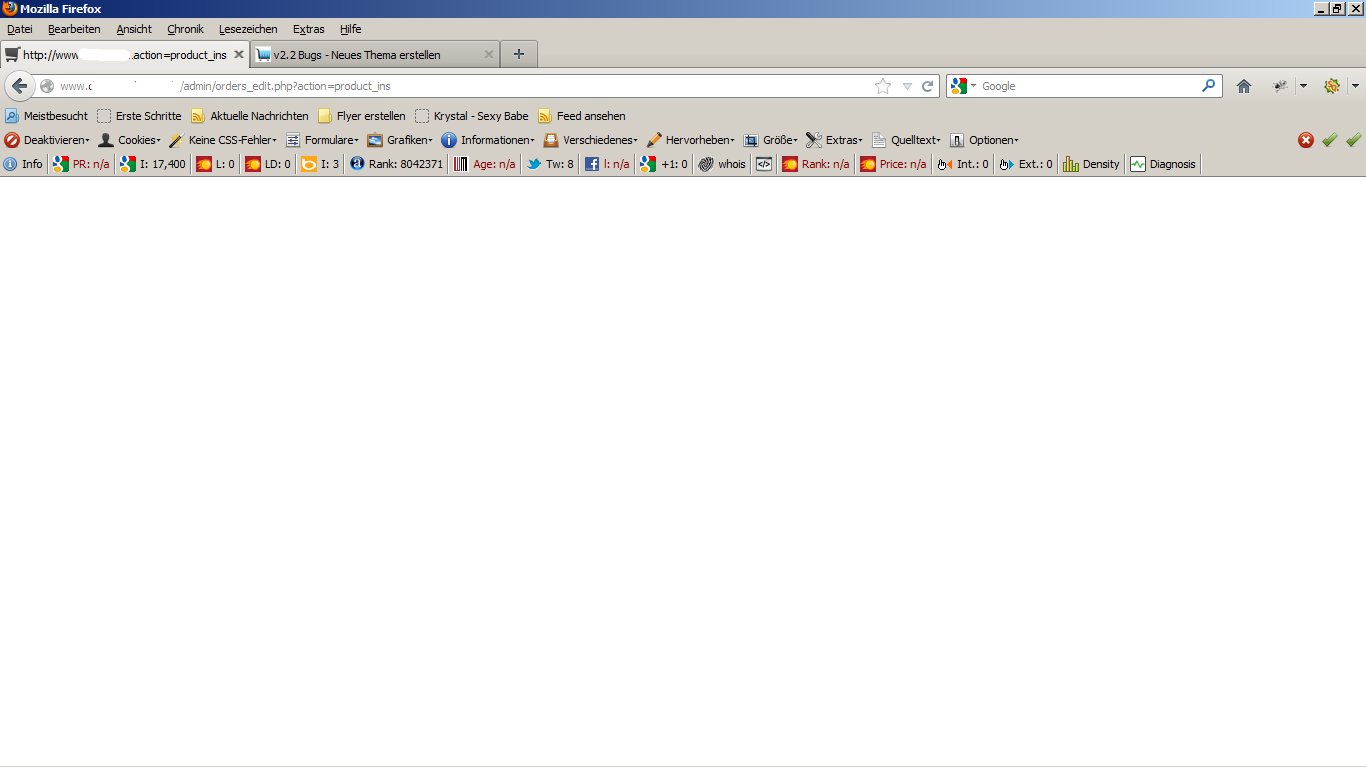
Task: Open a new tab with plus button
Action: [518, 54]
